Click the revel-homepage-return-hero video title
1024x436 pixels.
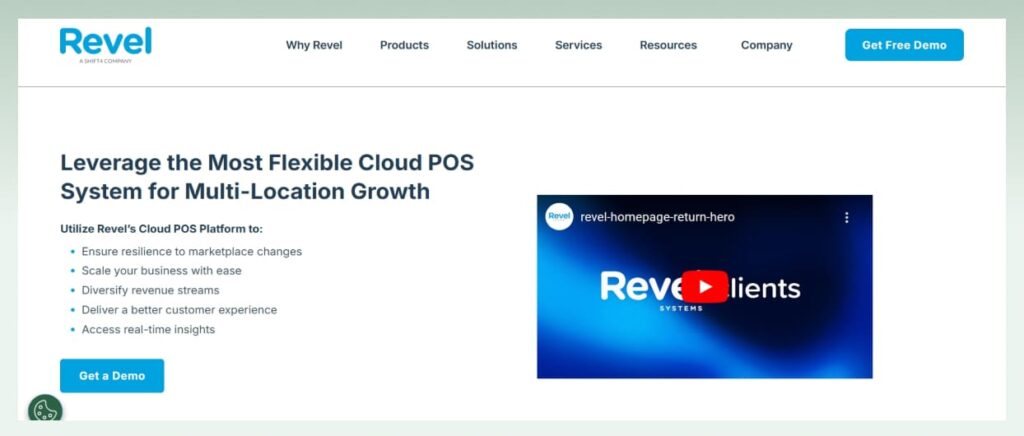click(657, 217)
